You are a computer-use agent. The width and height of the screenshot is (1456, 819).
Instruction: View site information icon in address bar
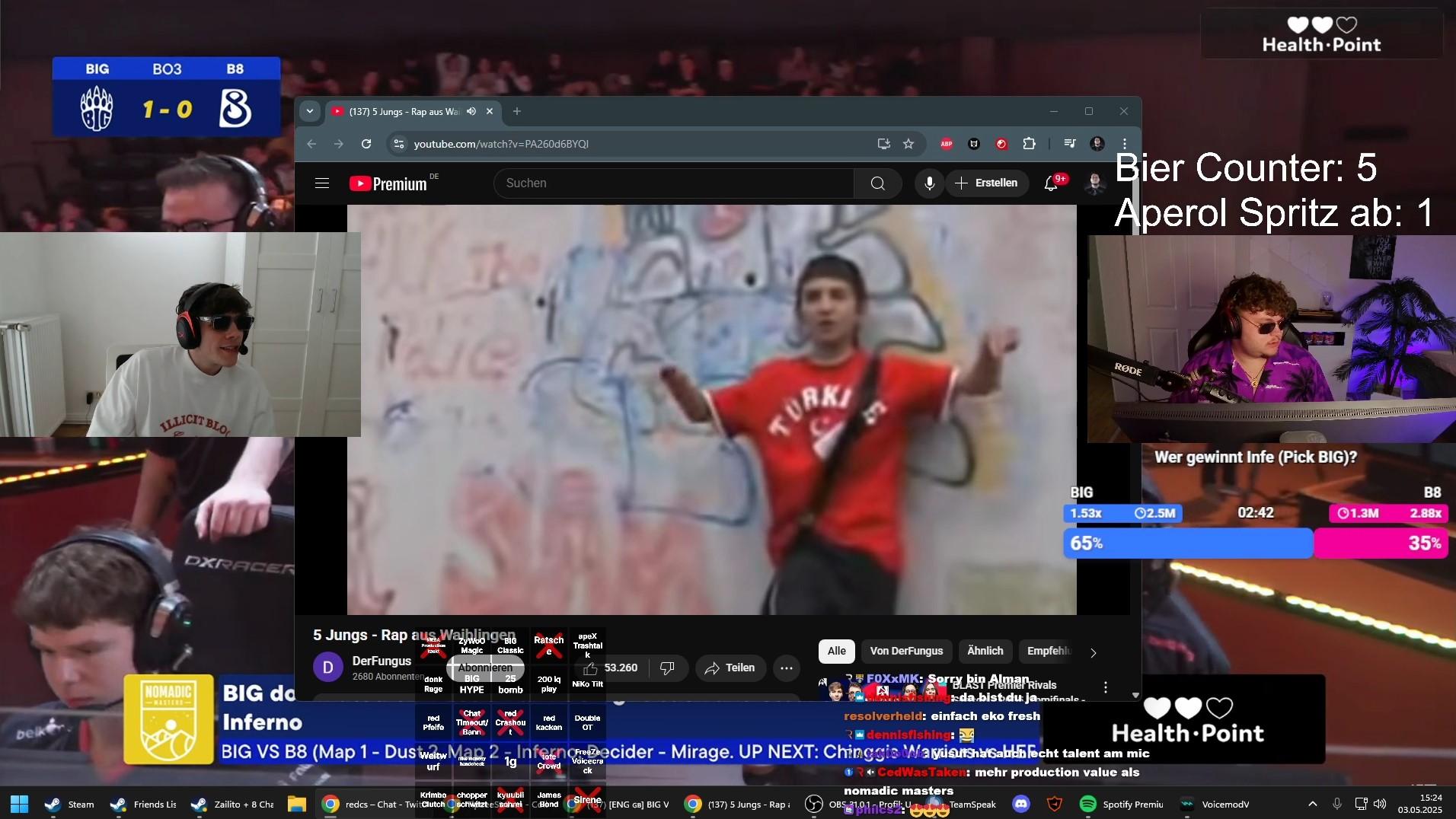click(398, 144)
